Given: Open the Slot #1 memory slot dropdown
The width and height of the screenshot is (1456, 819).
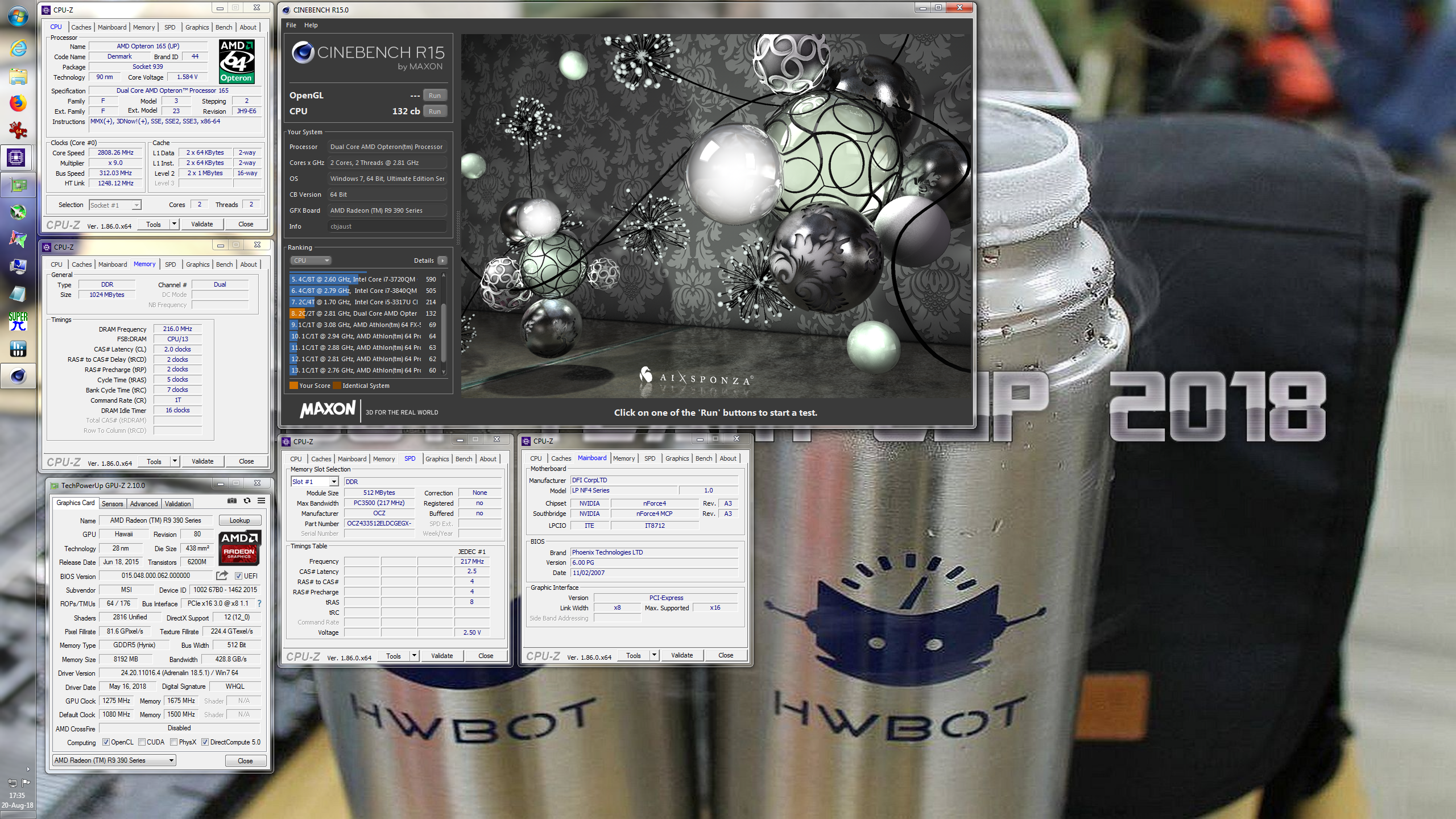Looking at the screenshot, I should click(315, 482).
